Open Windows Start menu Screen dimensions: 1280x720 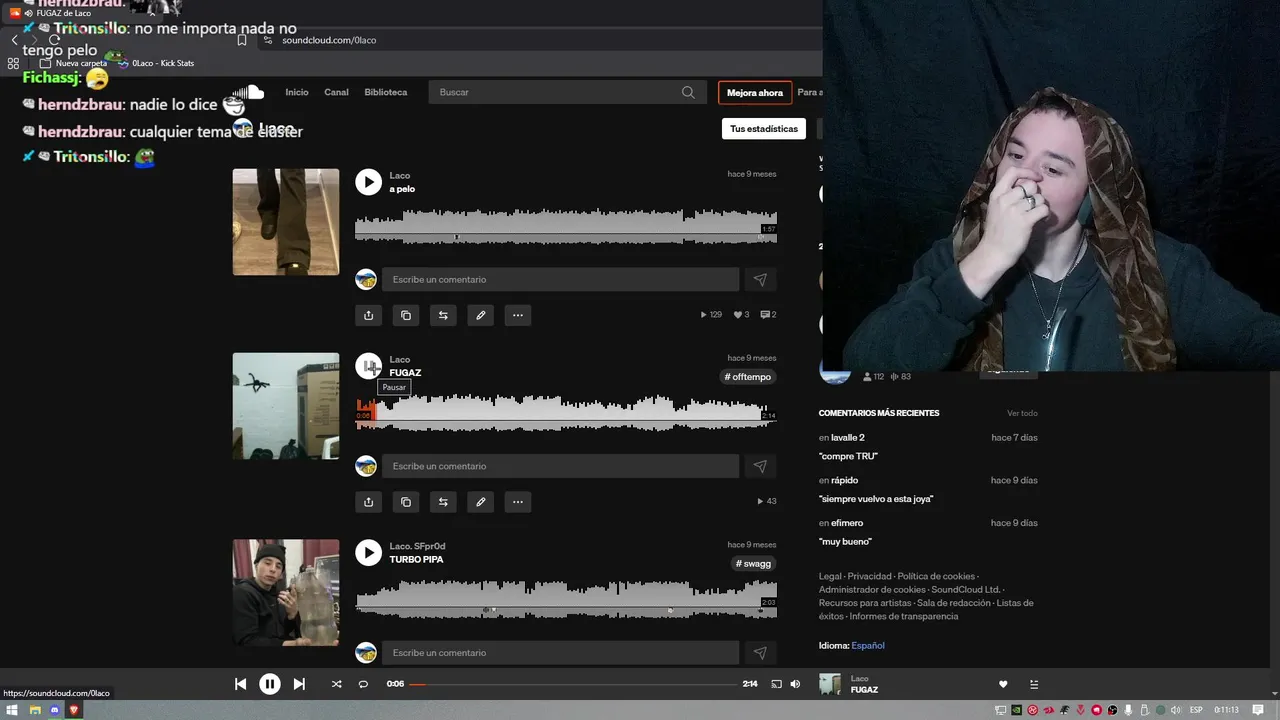point(14,710)
